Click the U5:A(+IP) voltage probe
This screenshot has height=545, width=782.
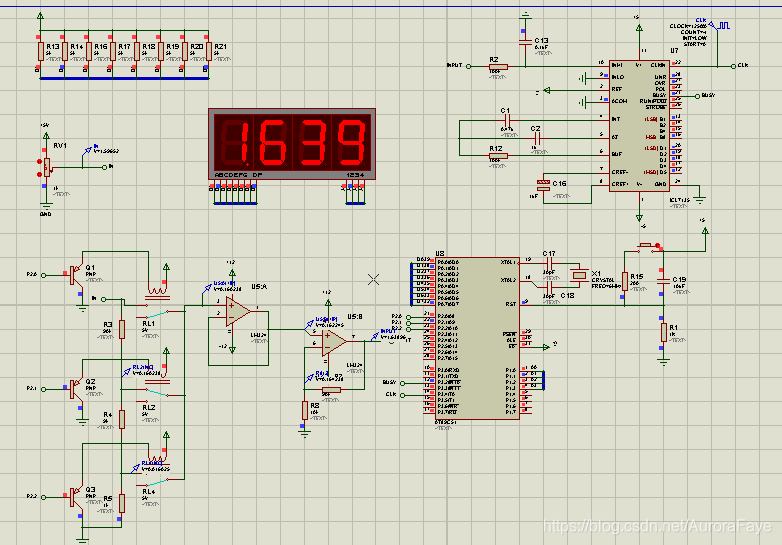[208, 288]
